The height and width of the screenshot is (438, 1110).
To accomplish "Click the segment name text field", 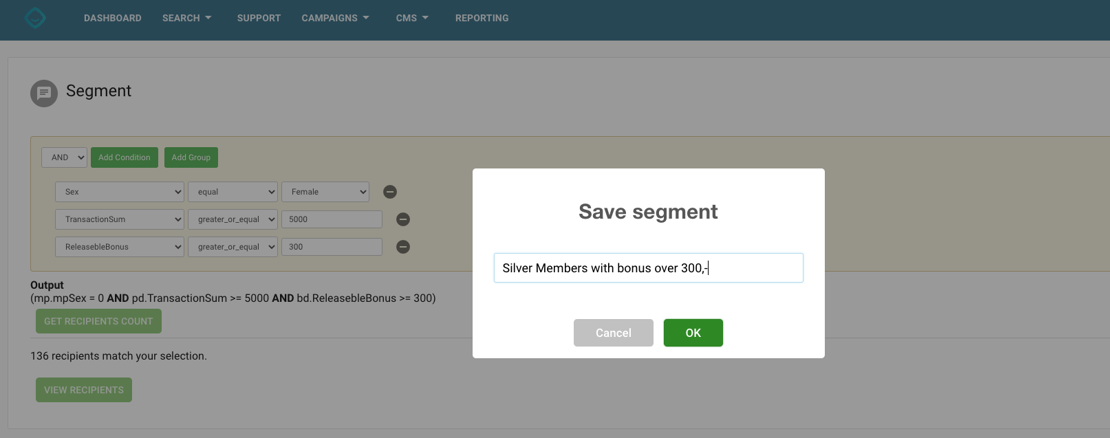I will (648, 268).
